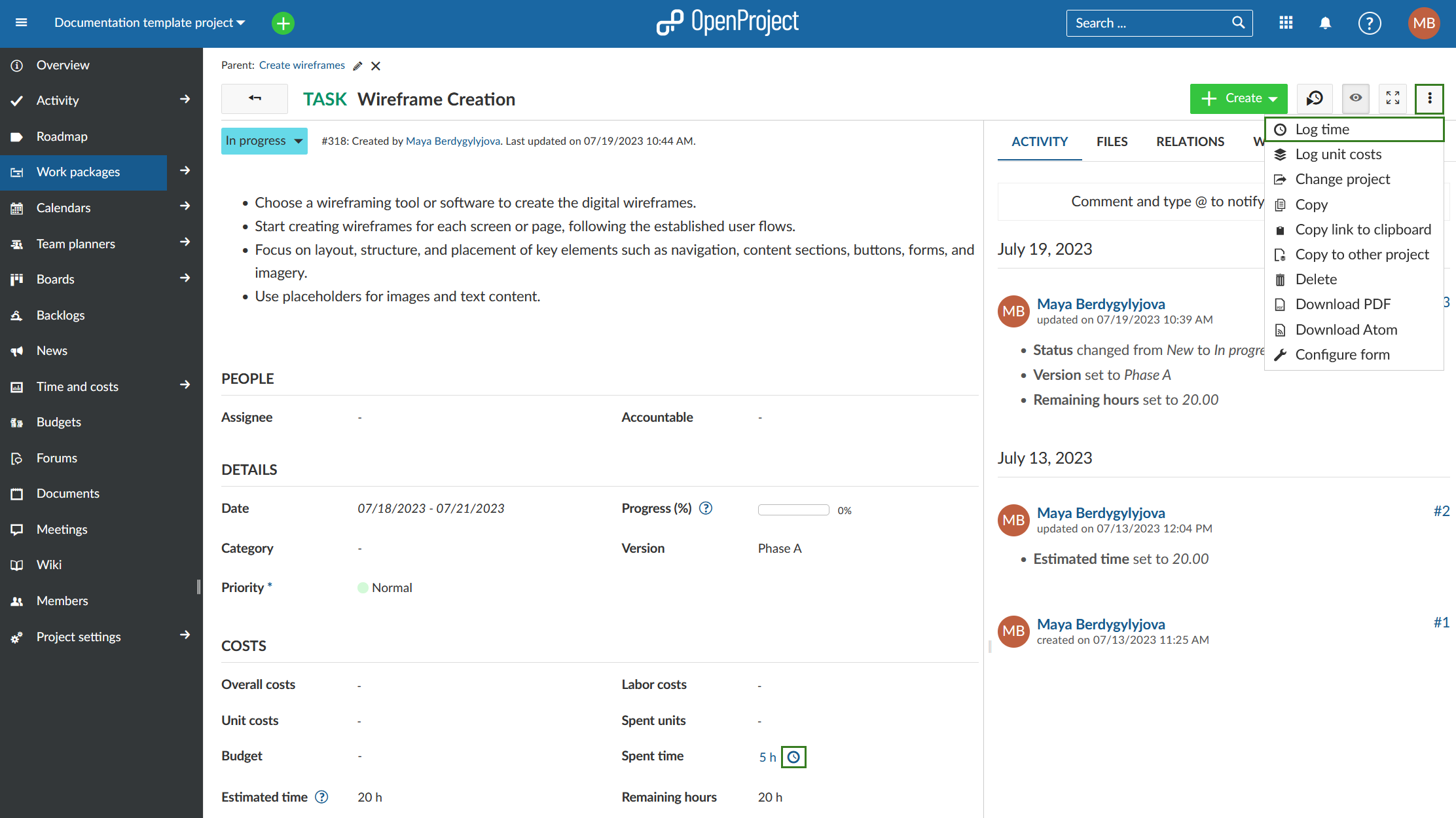Expand the Create button dropdown arrow
Viewport: 1456px width, 818px height.
click(x=1272, y=99)
